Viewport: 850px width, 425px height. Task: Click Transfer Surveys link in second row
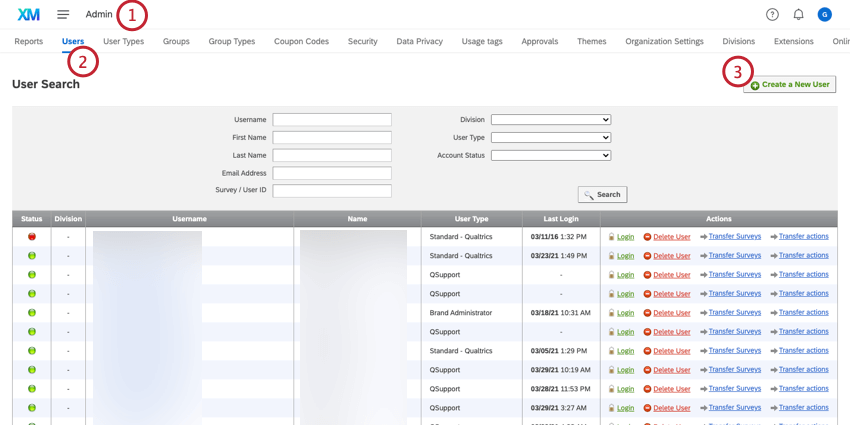pyautogui.click(x=734, y=255)
